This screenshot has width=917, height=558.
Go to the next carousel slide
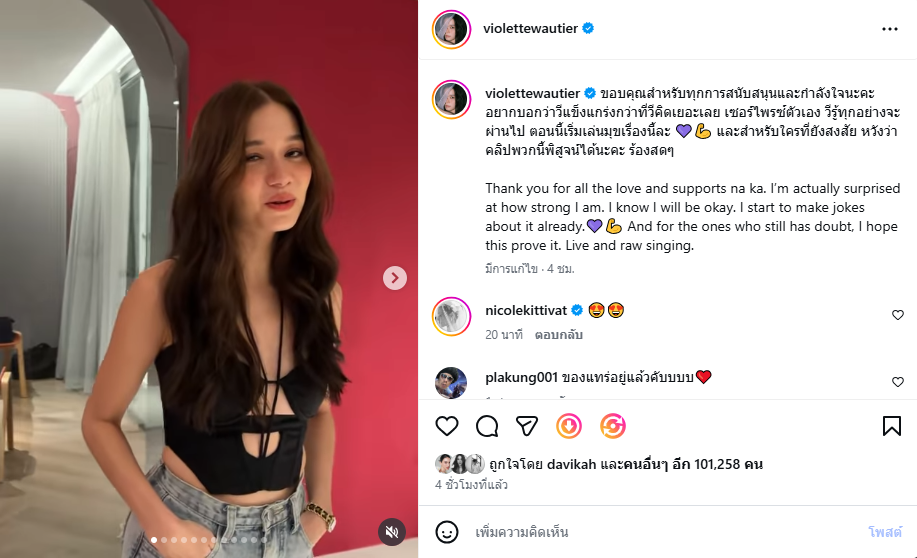395,278
